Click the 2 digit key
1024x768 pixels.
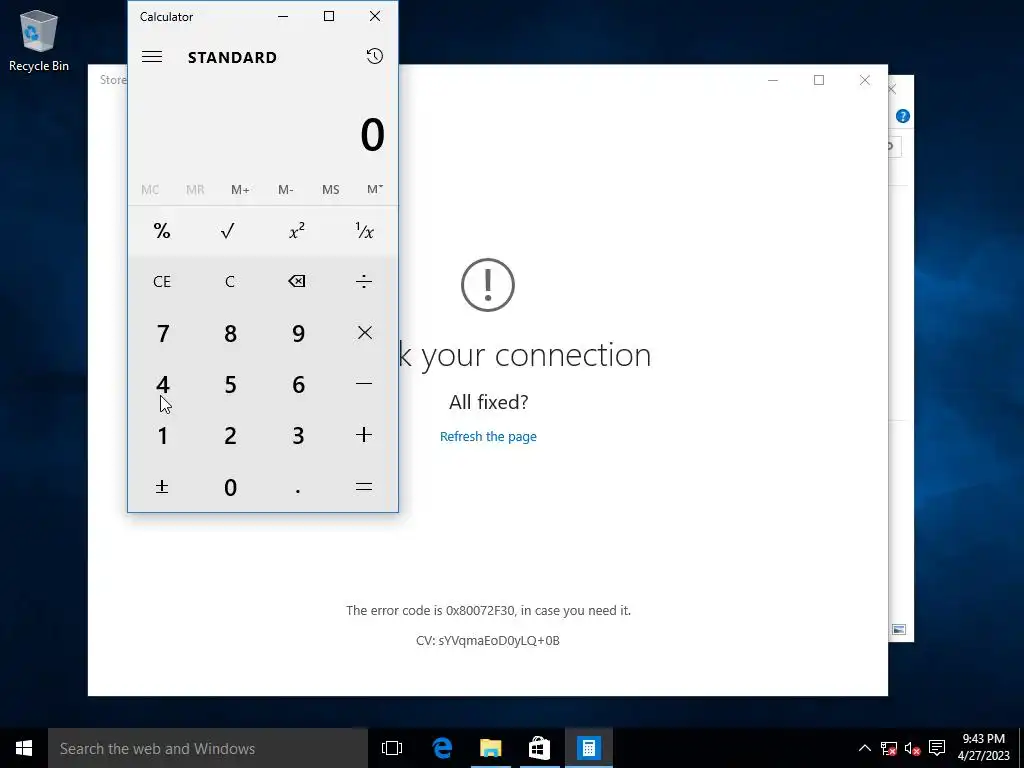pos(229,435)
